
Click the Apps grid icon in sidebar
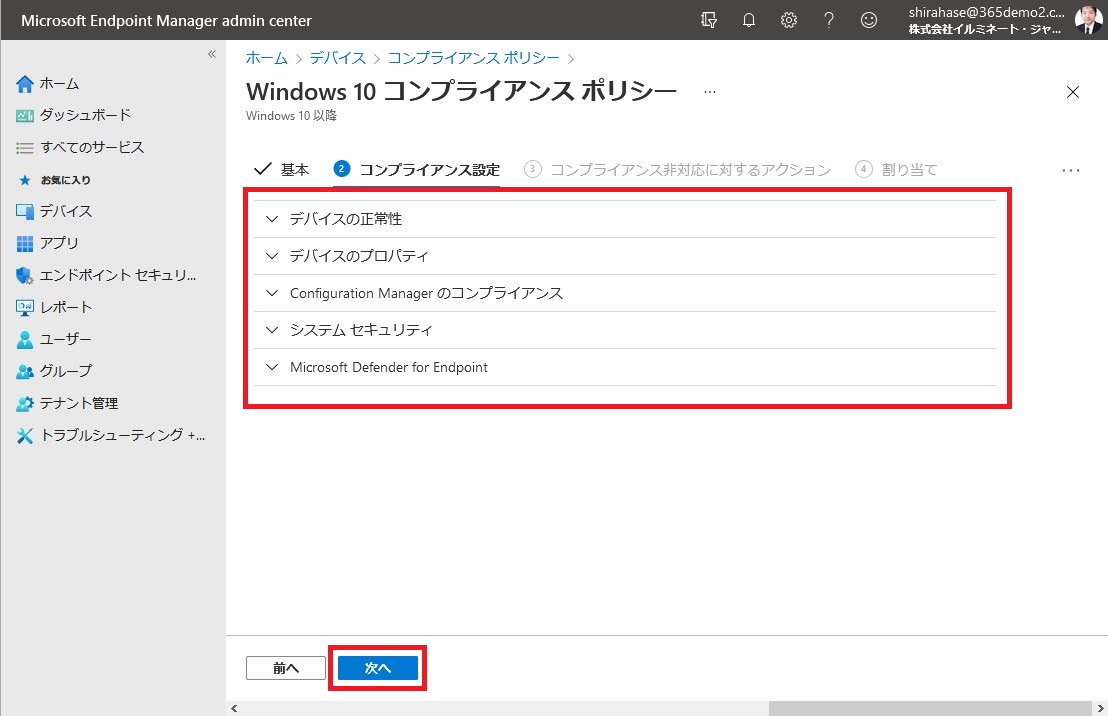(x=25, y=243)
